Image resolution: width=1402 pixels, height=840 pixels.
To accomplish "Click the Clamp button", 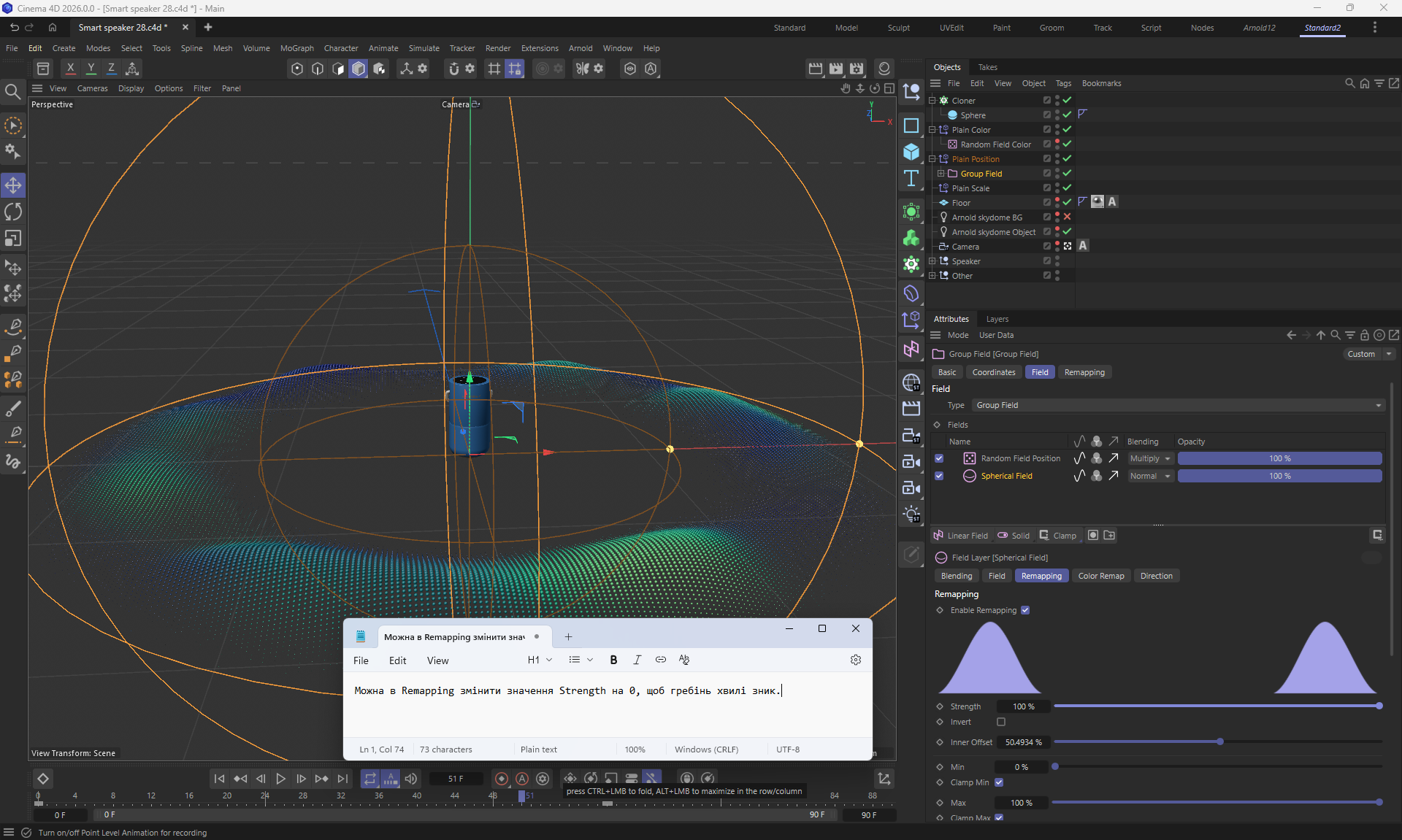I will (1057, 536).
